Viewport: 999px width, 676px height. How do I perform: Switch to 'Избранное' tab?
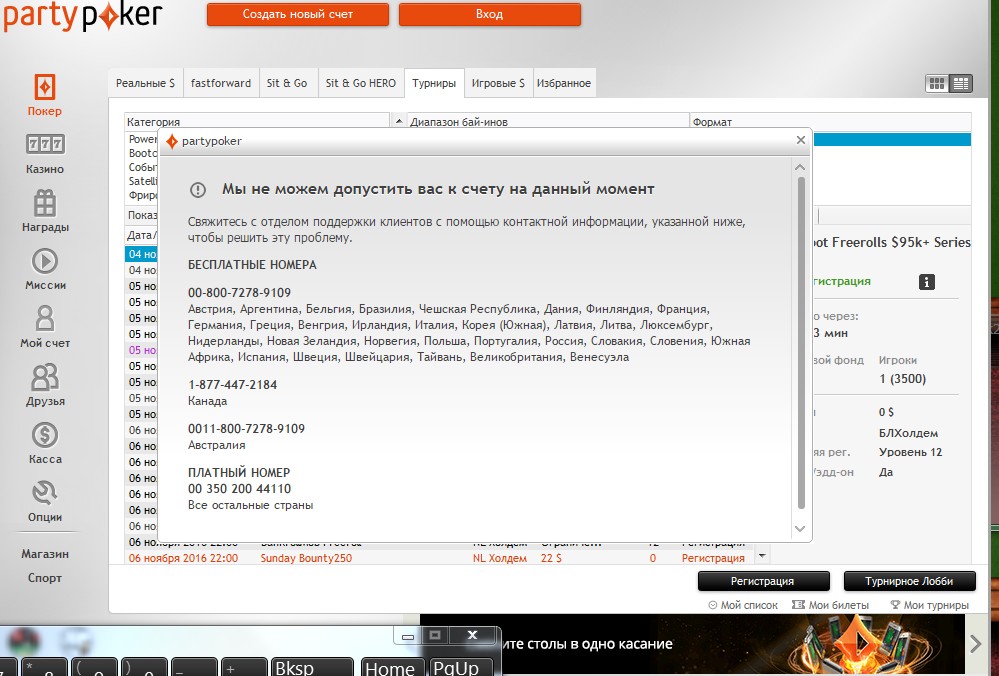coord(564,83)
